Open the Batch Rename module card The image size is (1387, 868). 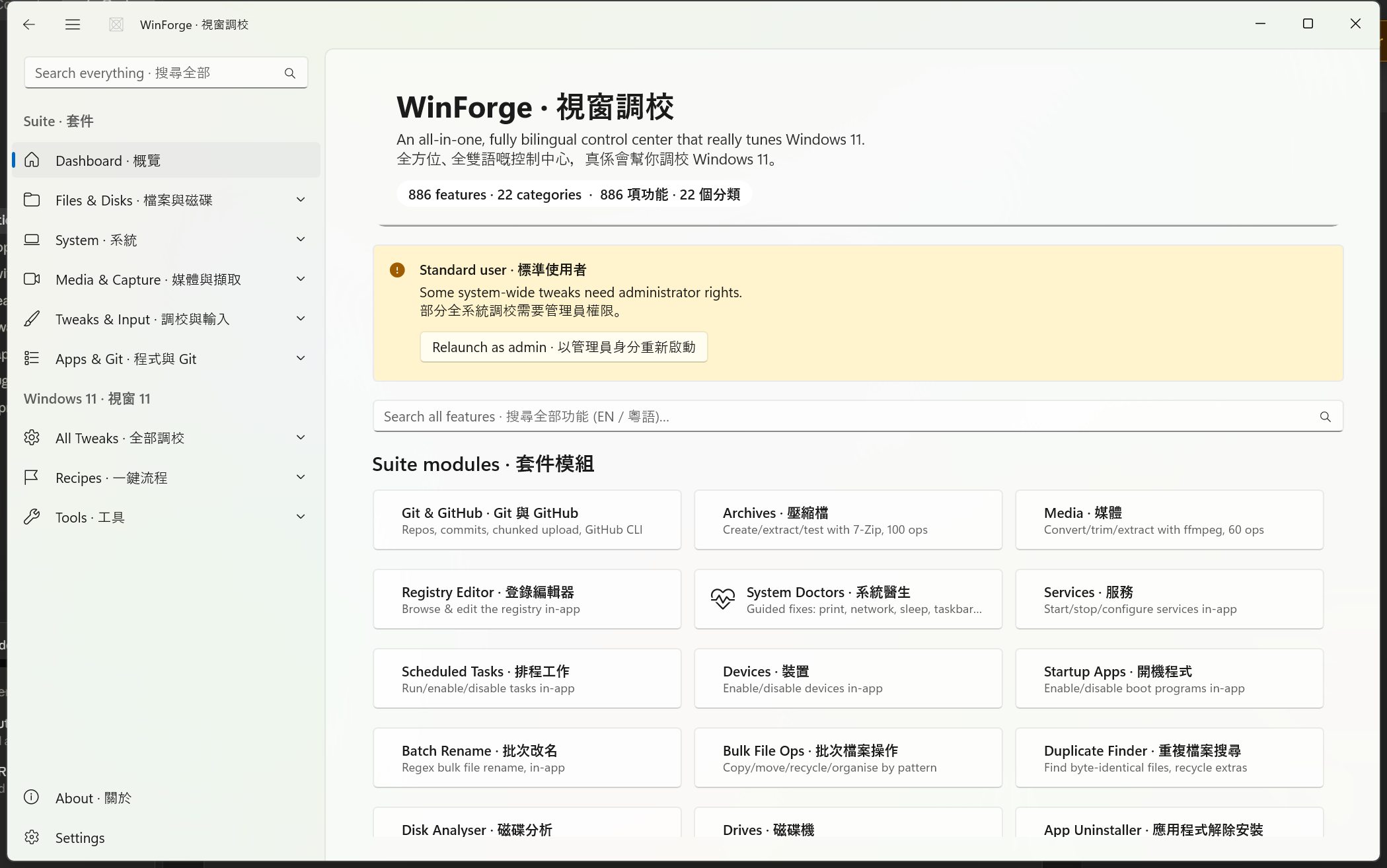[x=527, y=758]
